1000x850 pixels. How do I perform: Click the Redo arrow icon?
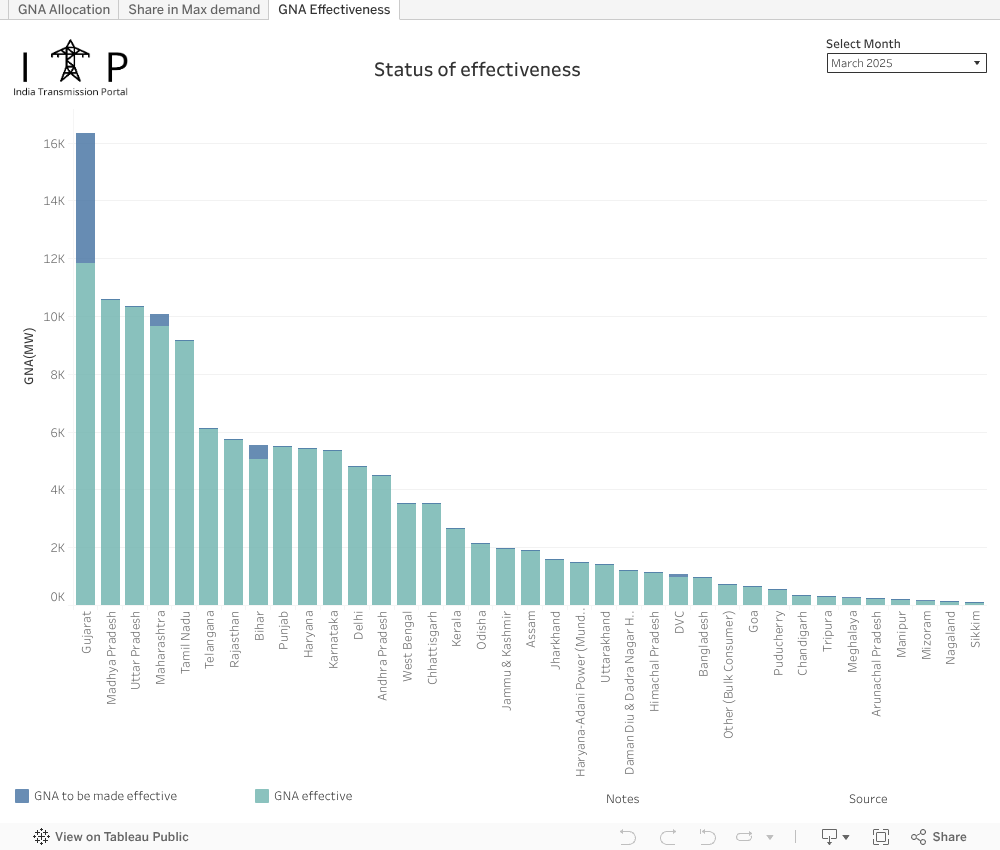(x=668, y=837)
